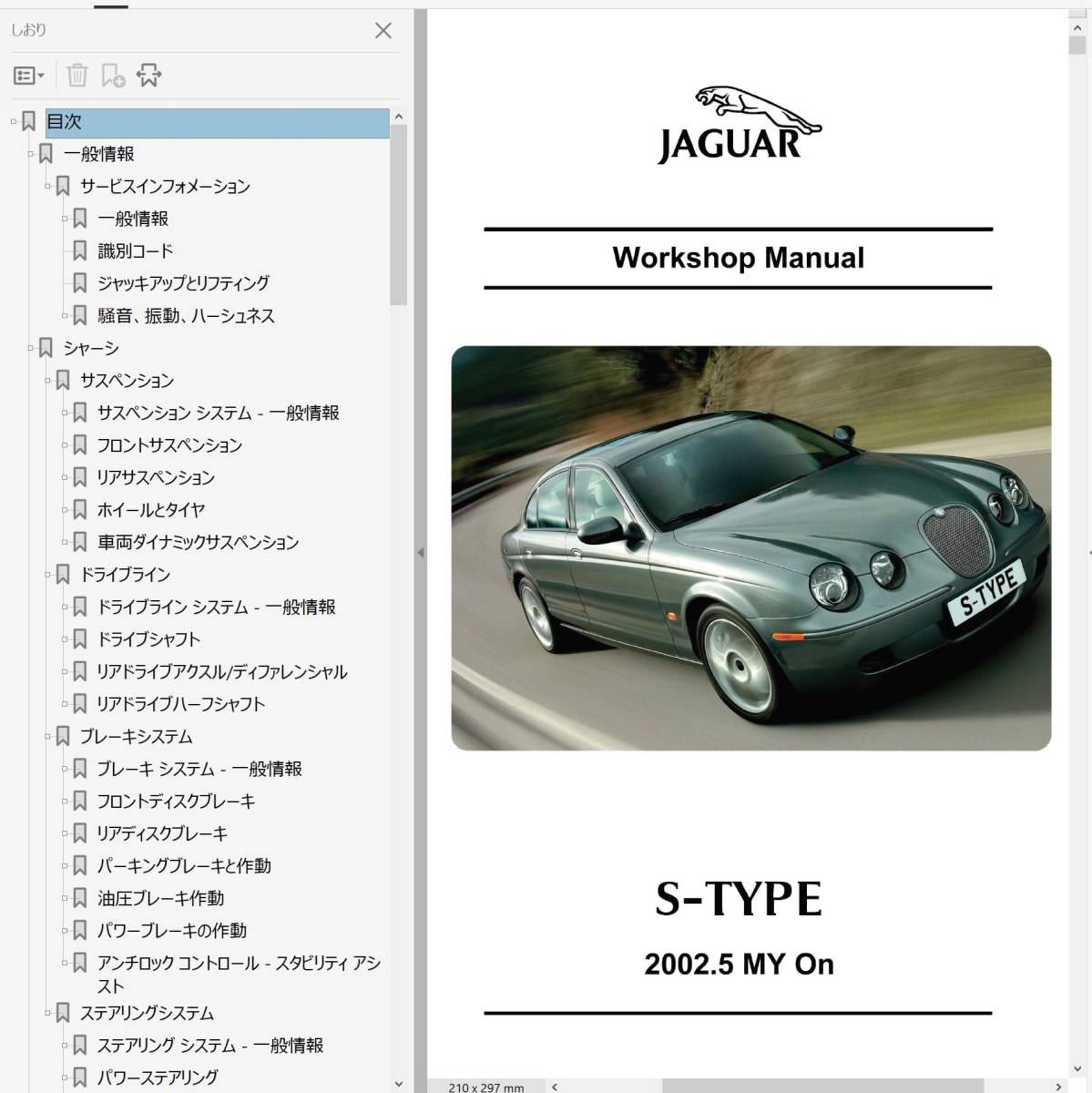Open the bookmark options menu icon
Image resolution: width=1092 pixels, height=1093 pixels.
click(x=28, y=76)
